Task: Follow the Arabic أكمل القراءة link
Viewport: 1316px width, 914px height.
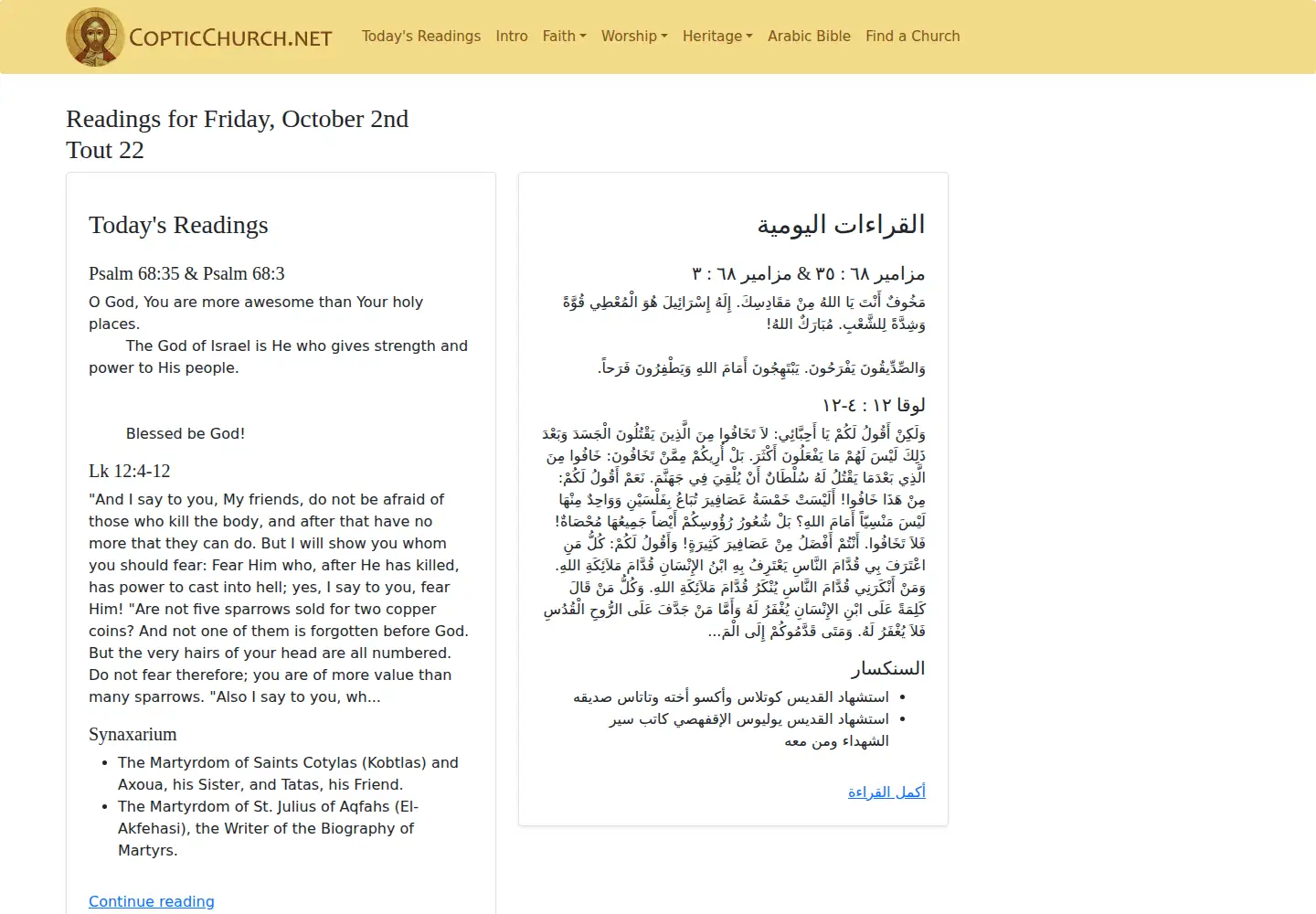Action: tap(886, 792)
